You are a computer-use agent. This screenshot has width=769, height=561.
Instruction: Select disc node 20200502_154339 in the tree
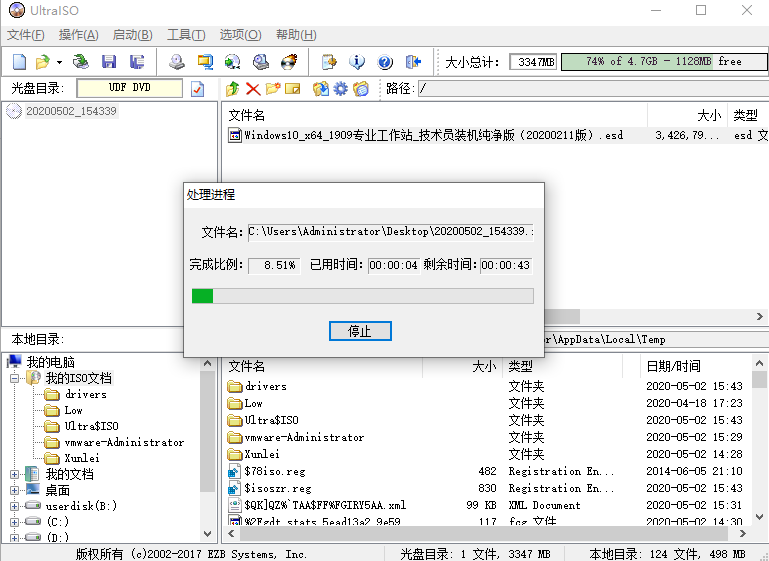click(71, 111)
